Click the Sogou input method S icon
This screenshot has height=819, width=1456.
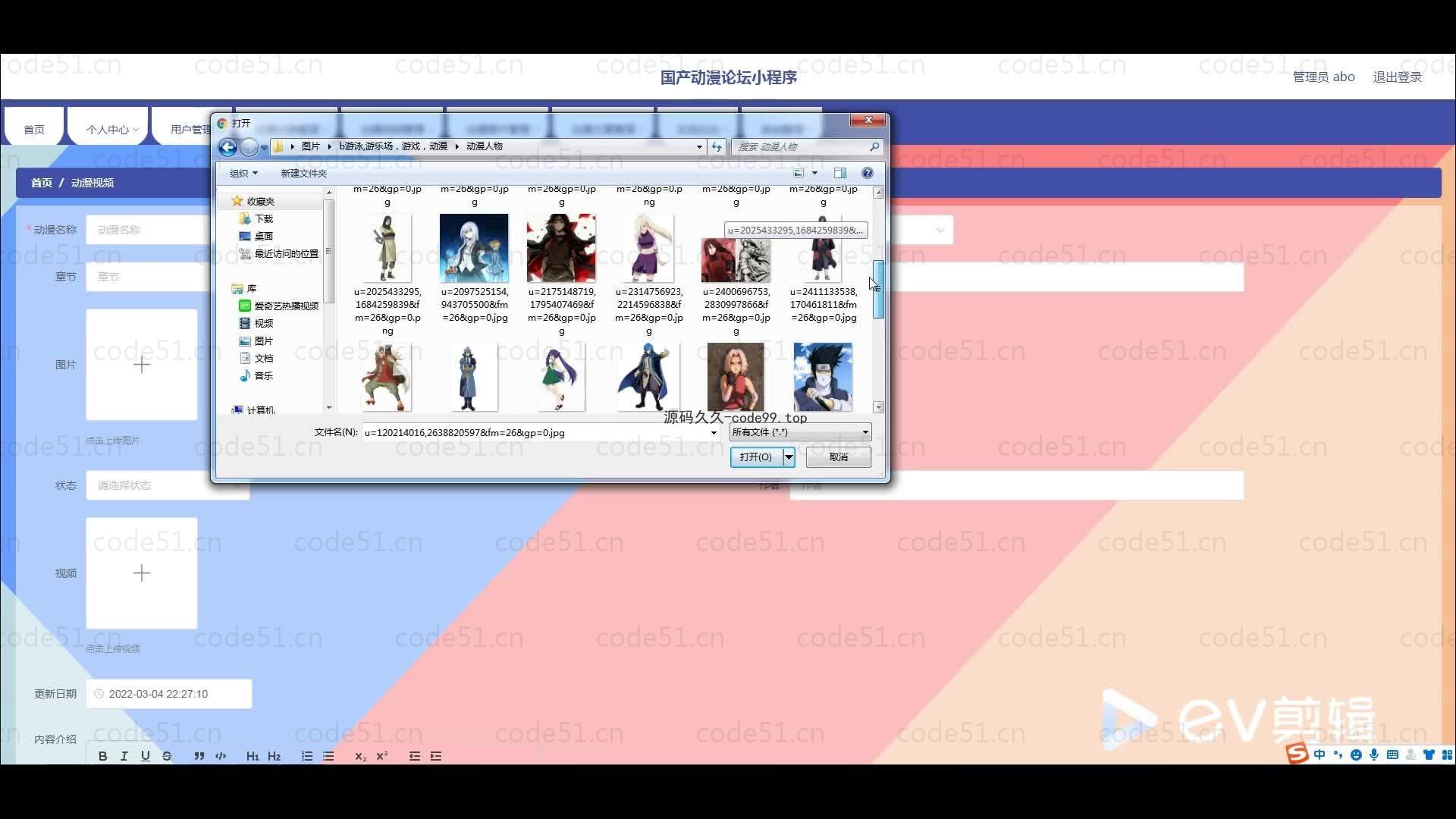point(1298,753)
